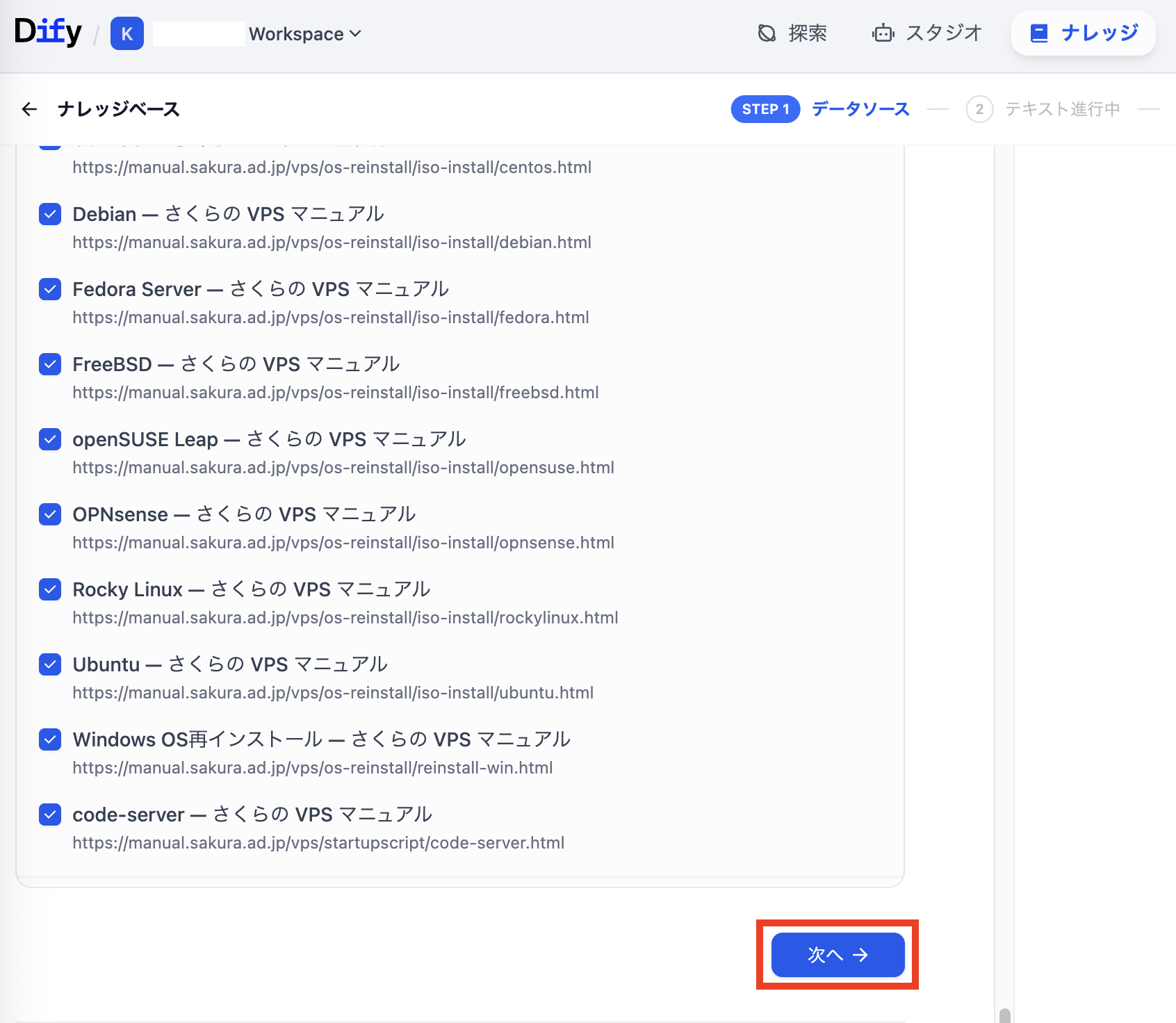Click the ナレッジベース back link
1176x1023 pixels.
pyautogui.click(x=119, y=109)
